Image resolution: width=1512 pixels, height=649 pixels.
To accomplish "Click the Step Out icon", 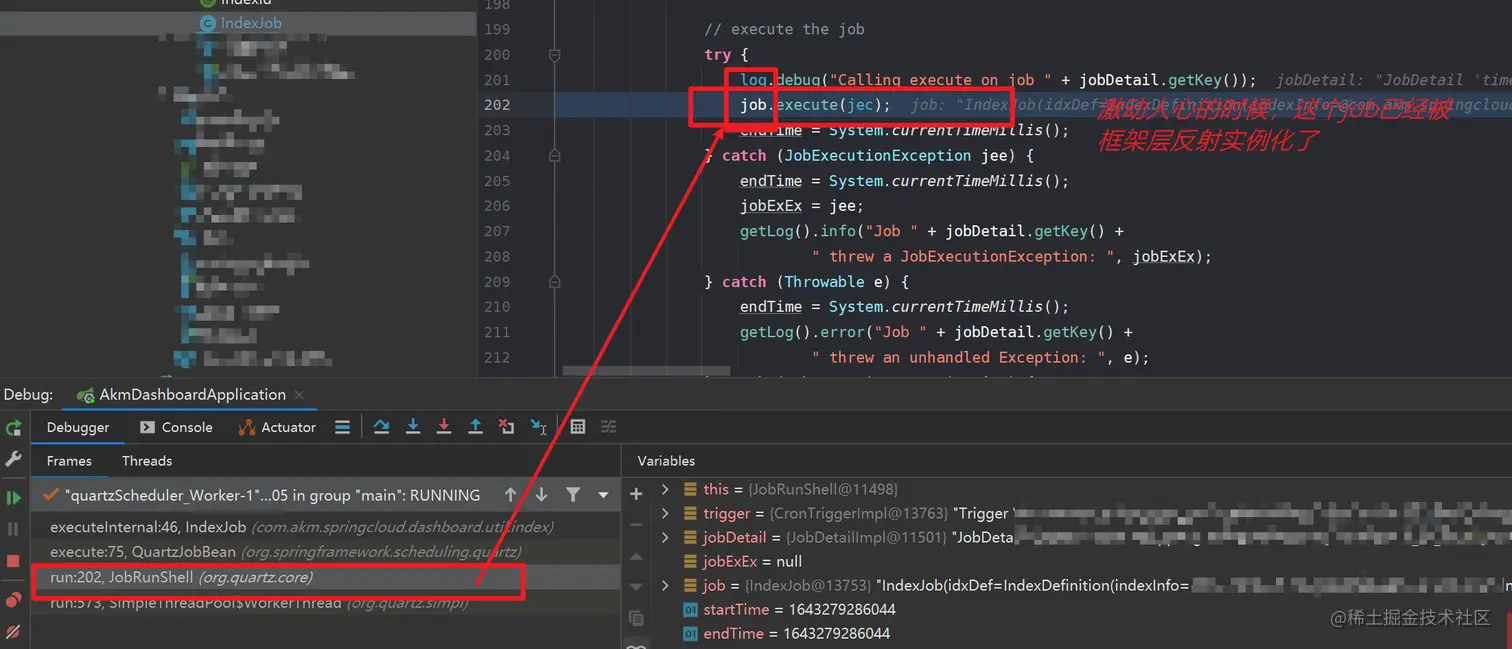I will point(475,427).
